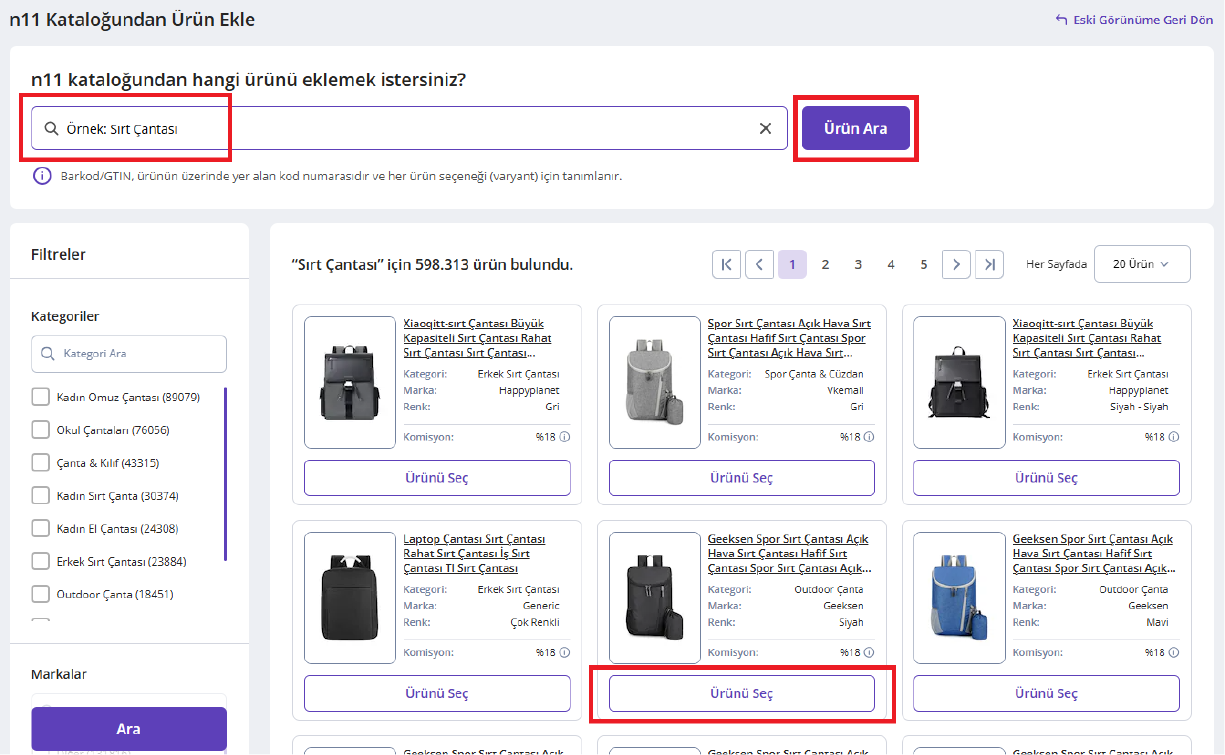Switch to results page 5
Viewport: 1225px width, 755px height.
(923, 264)
